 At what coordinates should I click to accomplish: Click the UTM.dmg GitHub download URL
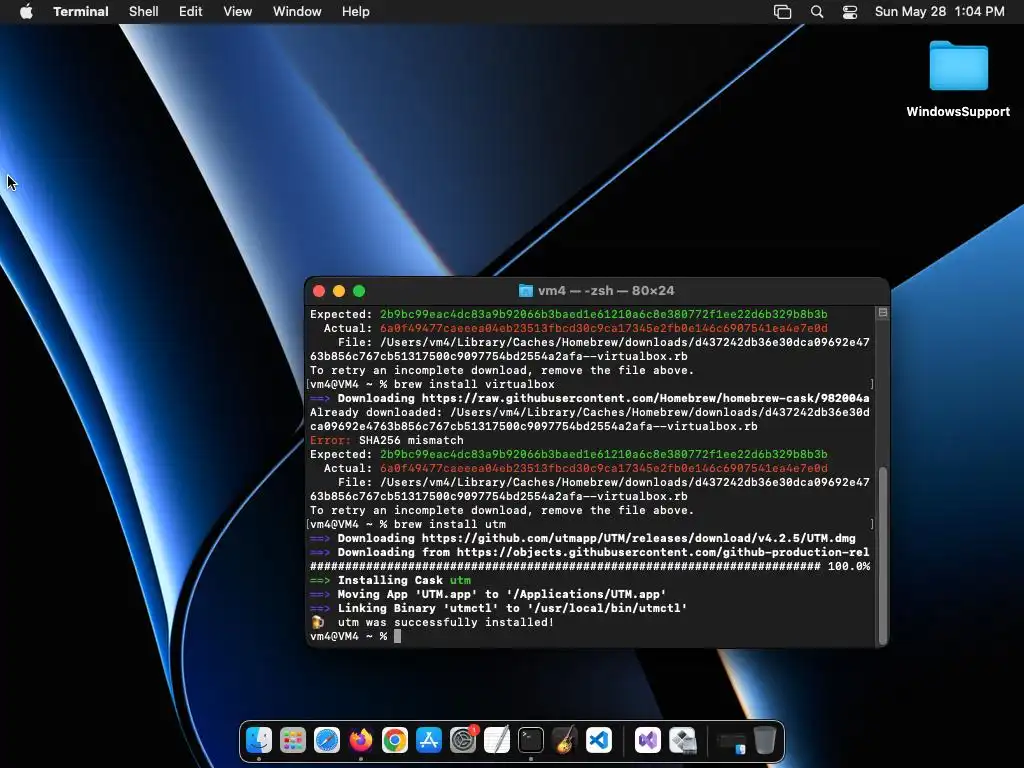click(x=638, y=538)
